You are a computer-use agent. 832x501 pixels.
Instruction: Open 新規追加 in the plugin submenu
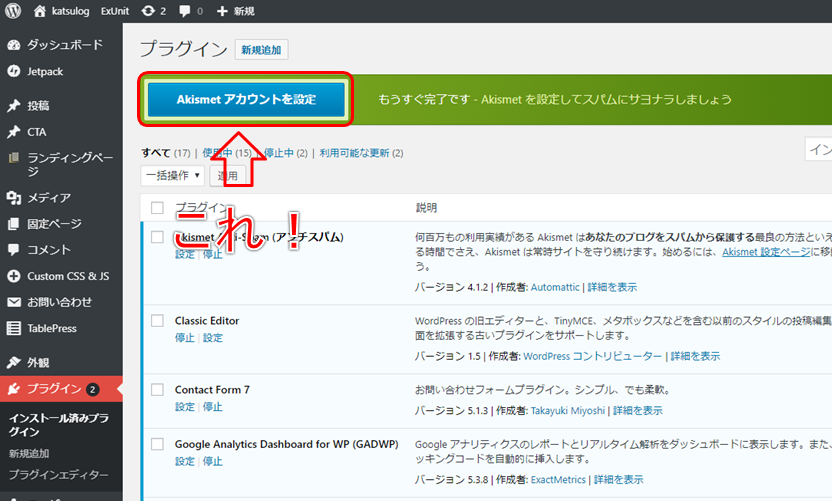pos(29,454)
